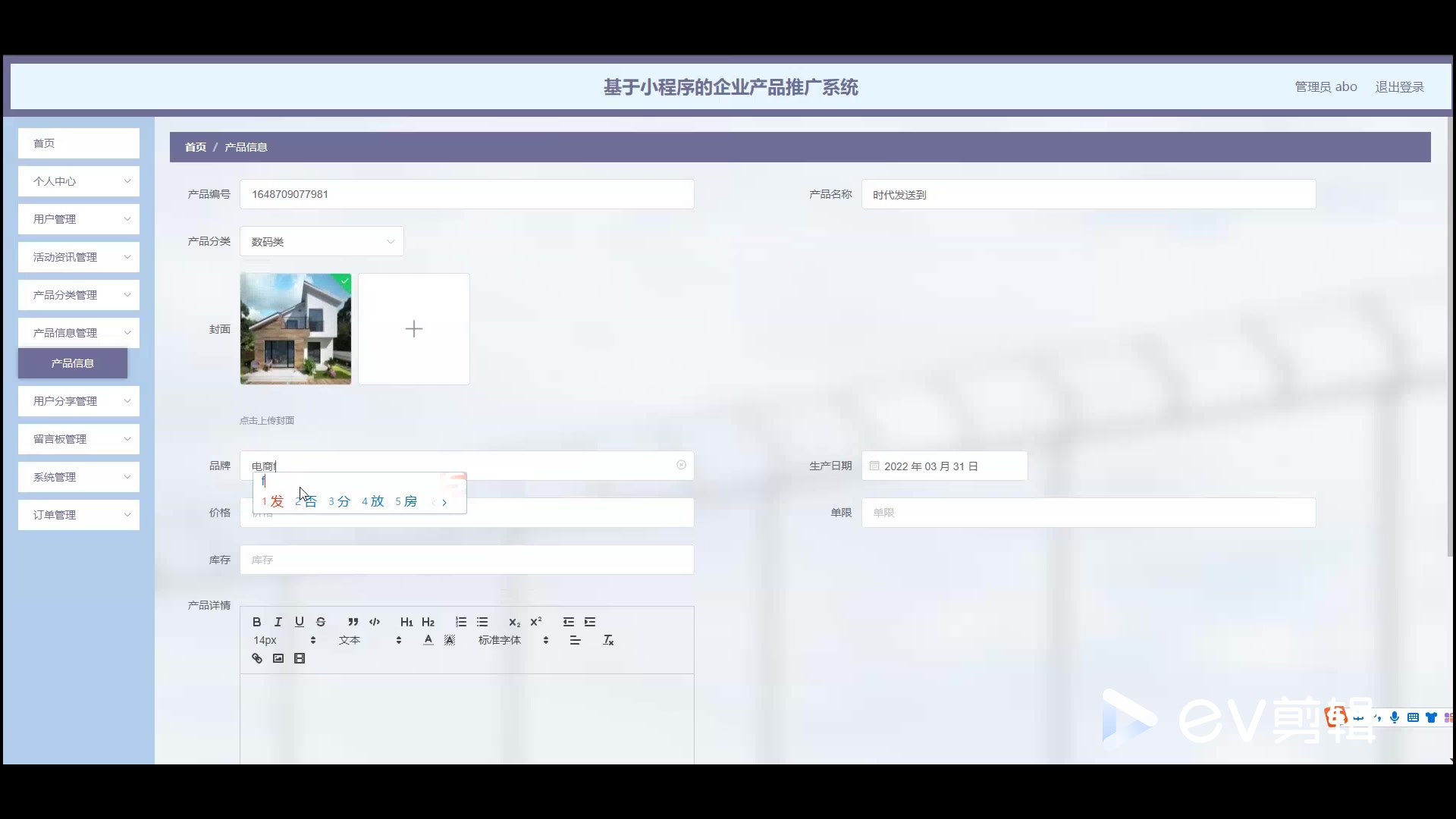Image resolution: width=1456 pixels, height=819 pixels.
Task: Toggle underline text style
Action: (300, 622)
